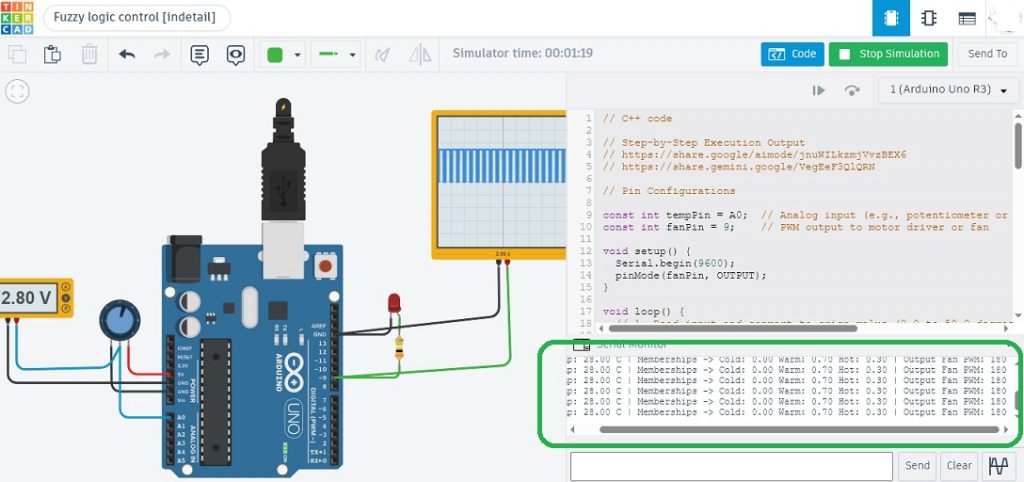Screen dimensions: 1024x482
Task: Redo the last action
Action: coord(162,54)
